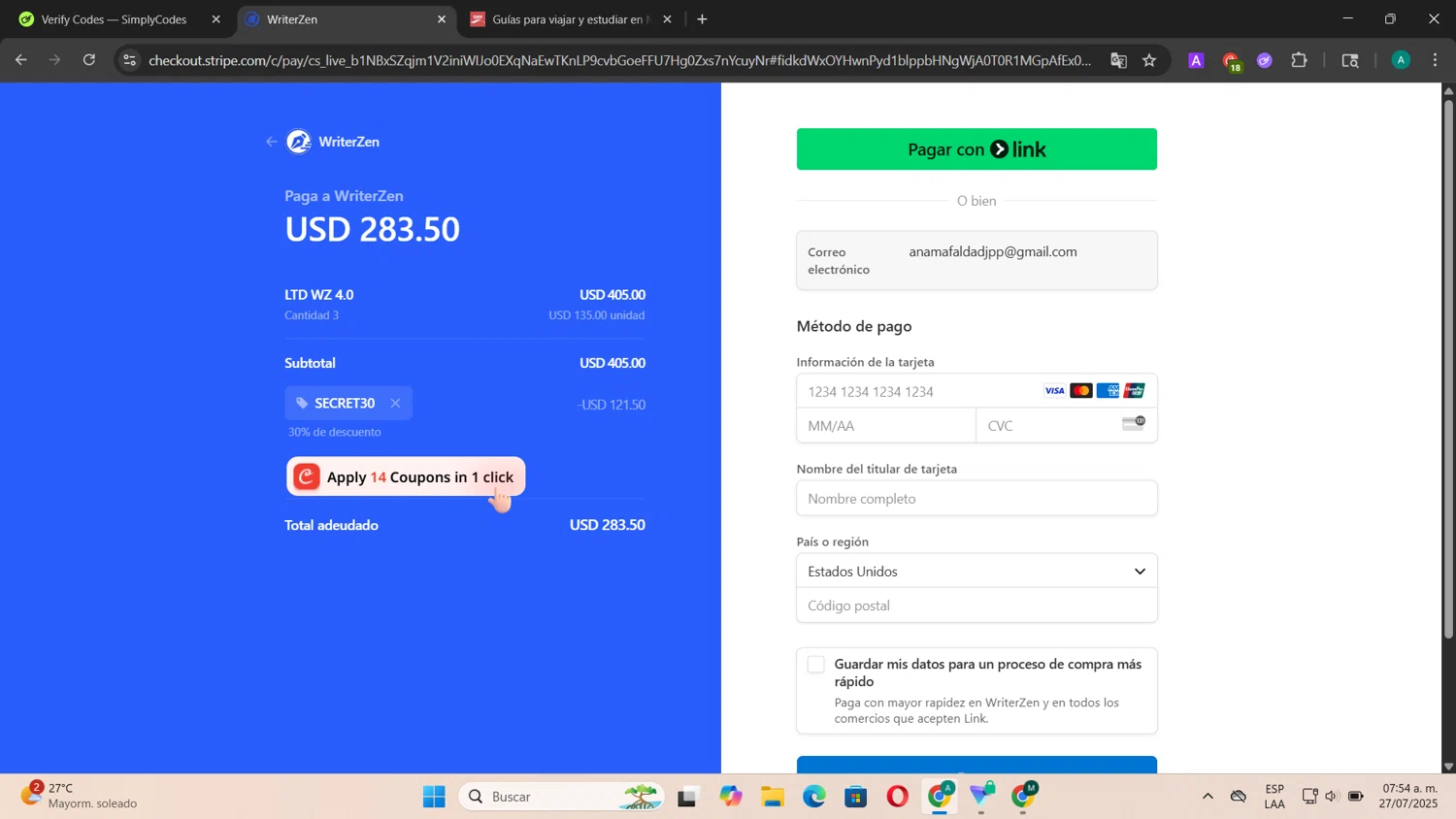Viewport: 1456px width, 819px height.
Task: Change the ESP LAA input language
Action: click(x=1274, y=796)
